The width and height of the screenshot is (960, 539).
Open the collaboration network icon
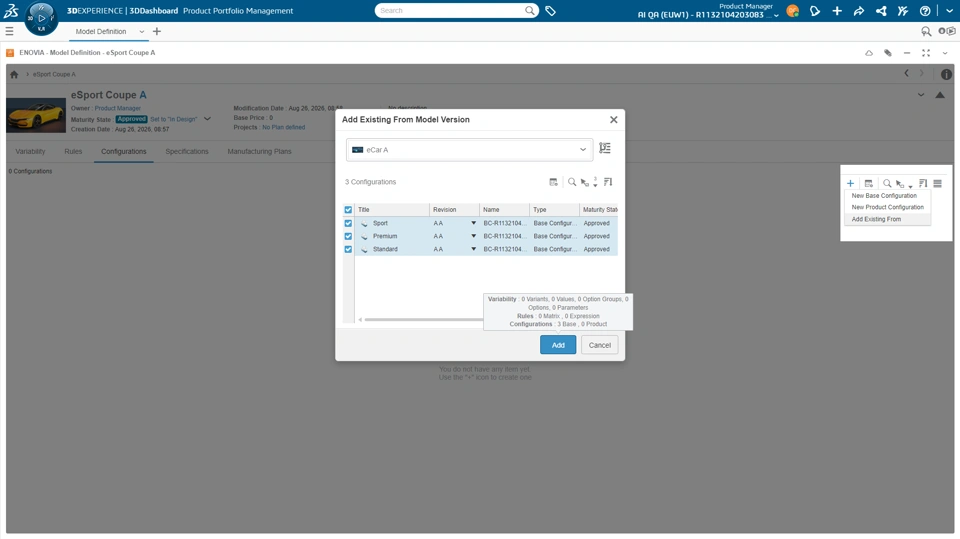point(881,11)
